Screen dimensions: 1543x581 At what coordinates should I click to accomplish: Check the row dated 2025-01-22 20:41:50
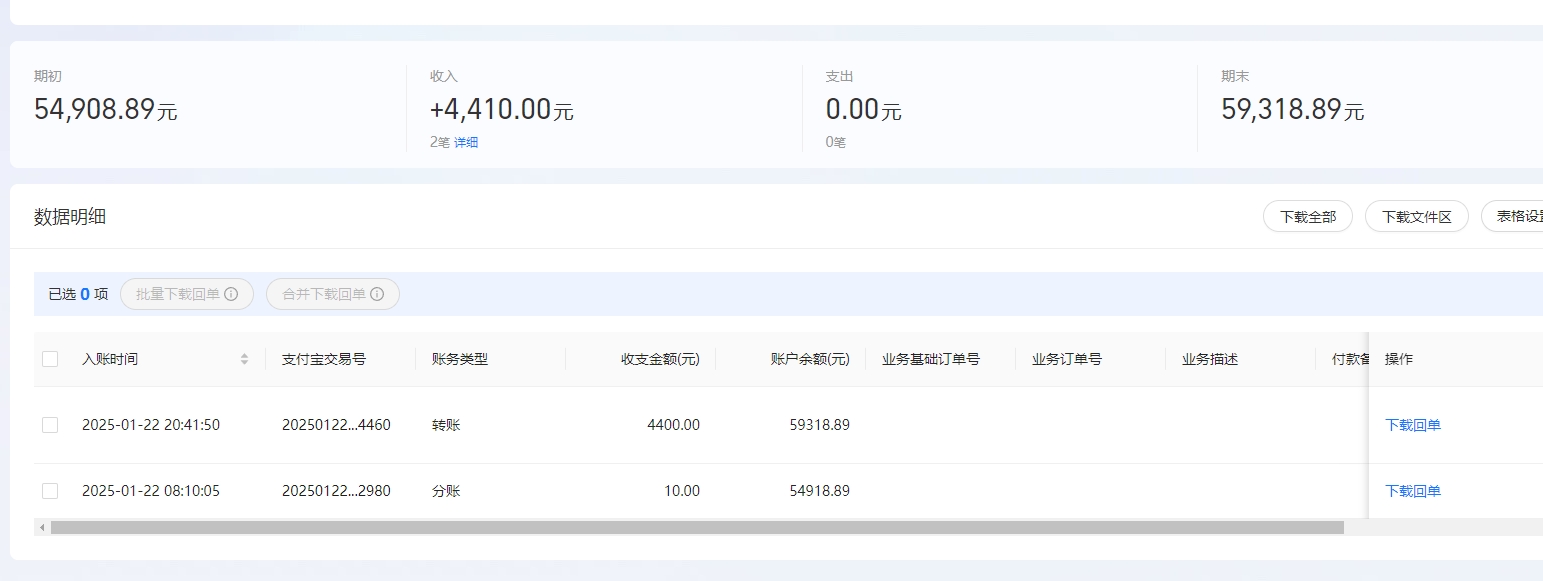pyautogui.click(x=50, y=425)
